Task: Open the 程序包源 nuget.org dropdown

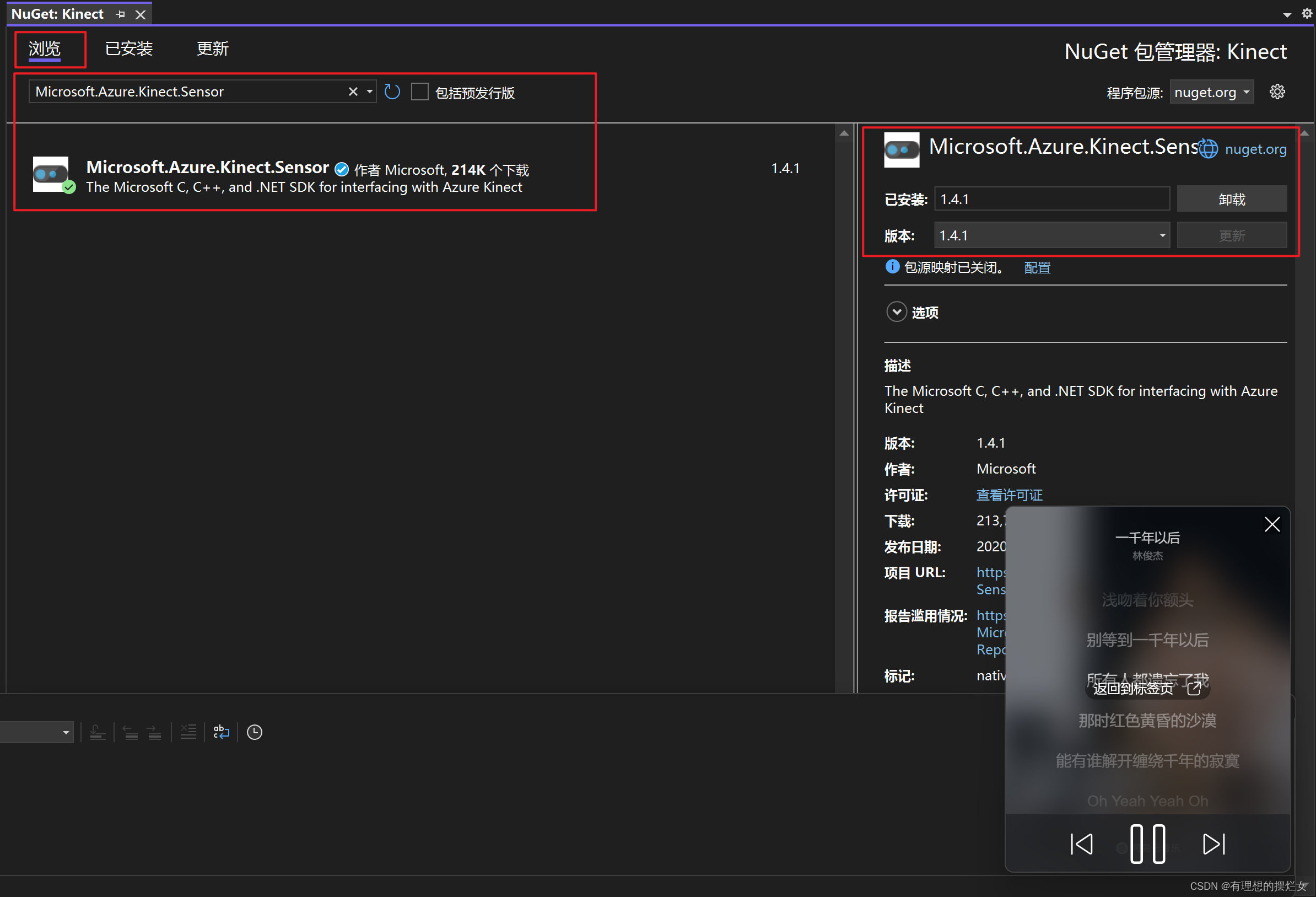Action: pos(1211,92)
